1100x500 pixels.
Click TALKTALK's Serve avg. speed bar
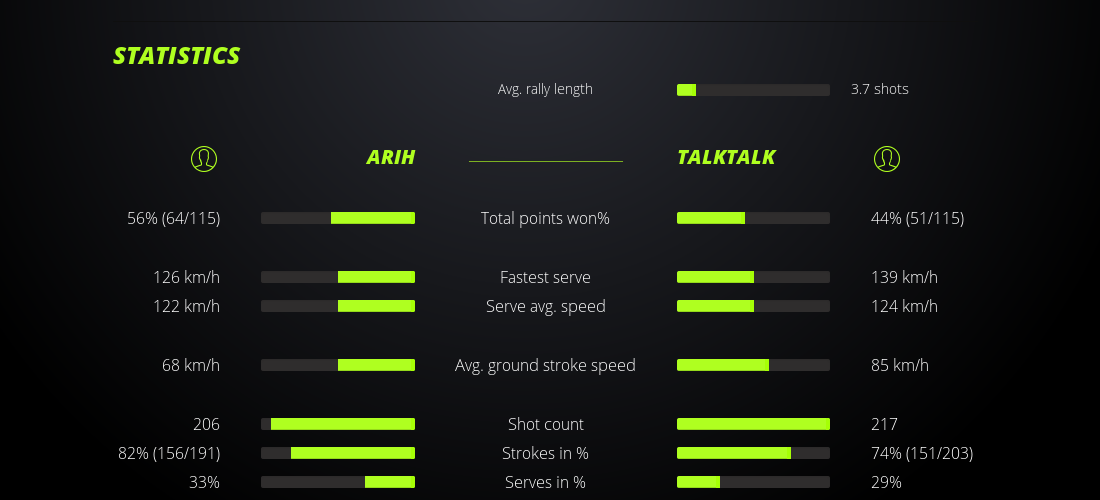coord(753,306)
